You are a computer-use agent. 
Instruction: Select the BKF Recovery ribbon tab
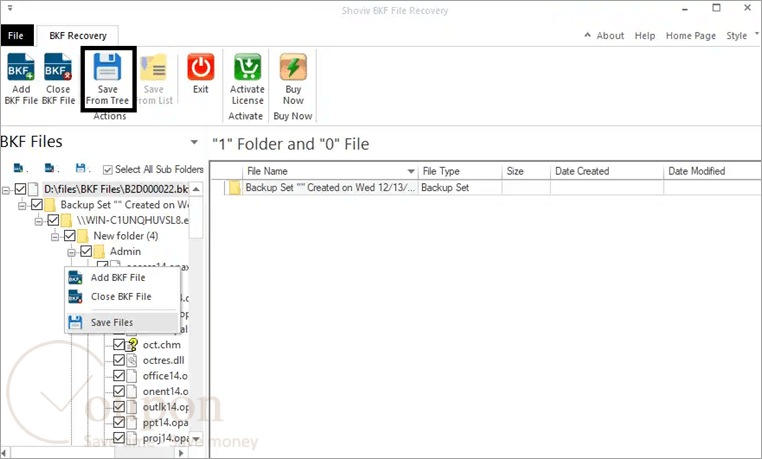click(78, 36)
